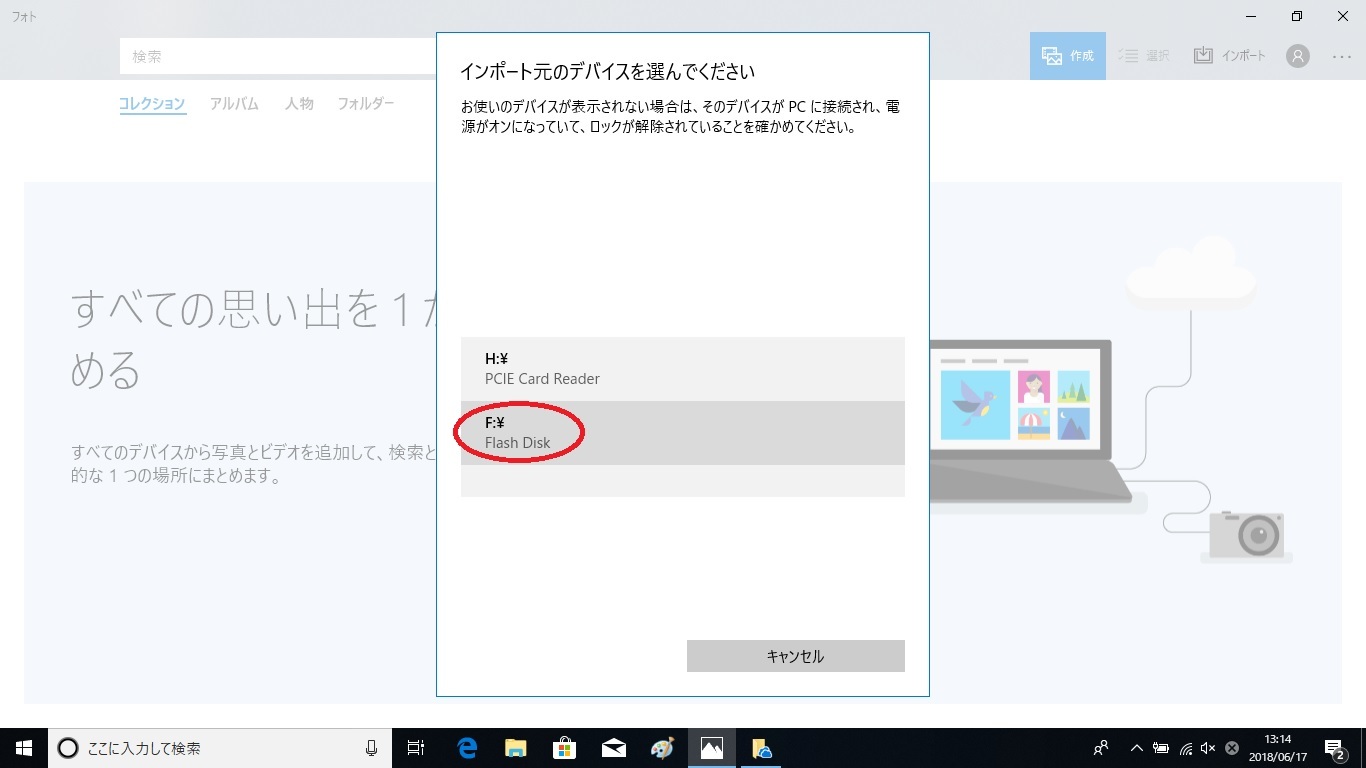Open the Paint palette app in taskbar

point(663,748)
